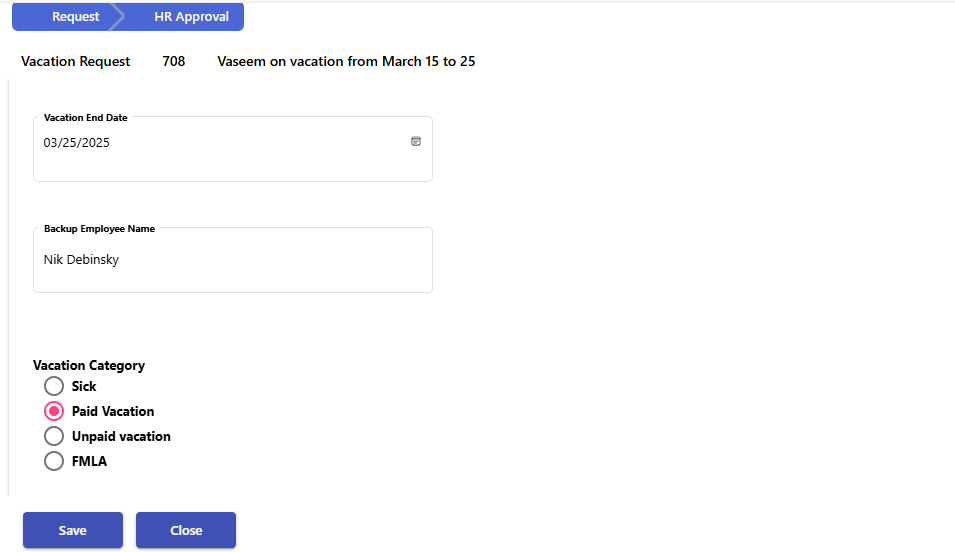
Task: Click the Vaseem vacation title text
Action: [x=346, y=62]
